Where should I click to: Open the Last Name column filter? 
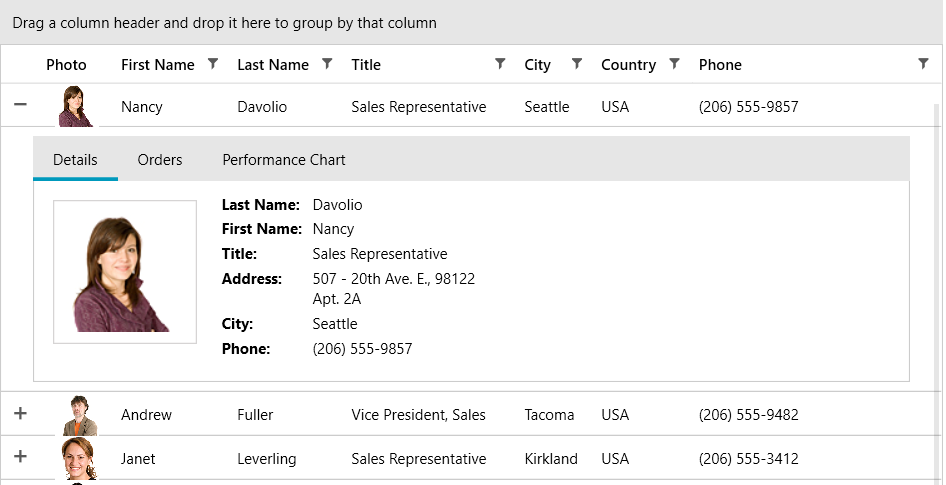tap(326, 64)
